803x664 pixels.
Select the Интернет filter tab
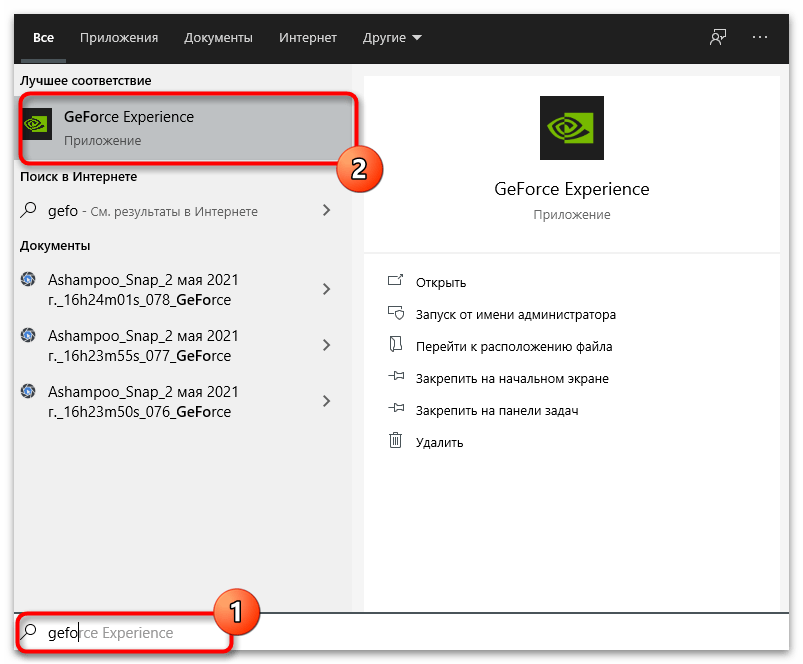[x=308, y=38]
